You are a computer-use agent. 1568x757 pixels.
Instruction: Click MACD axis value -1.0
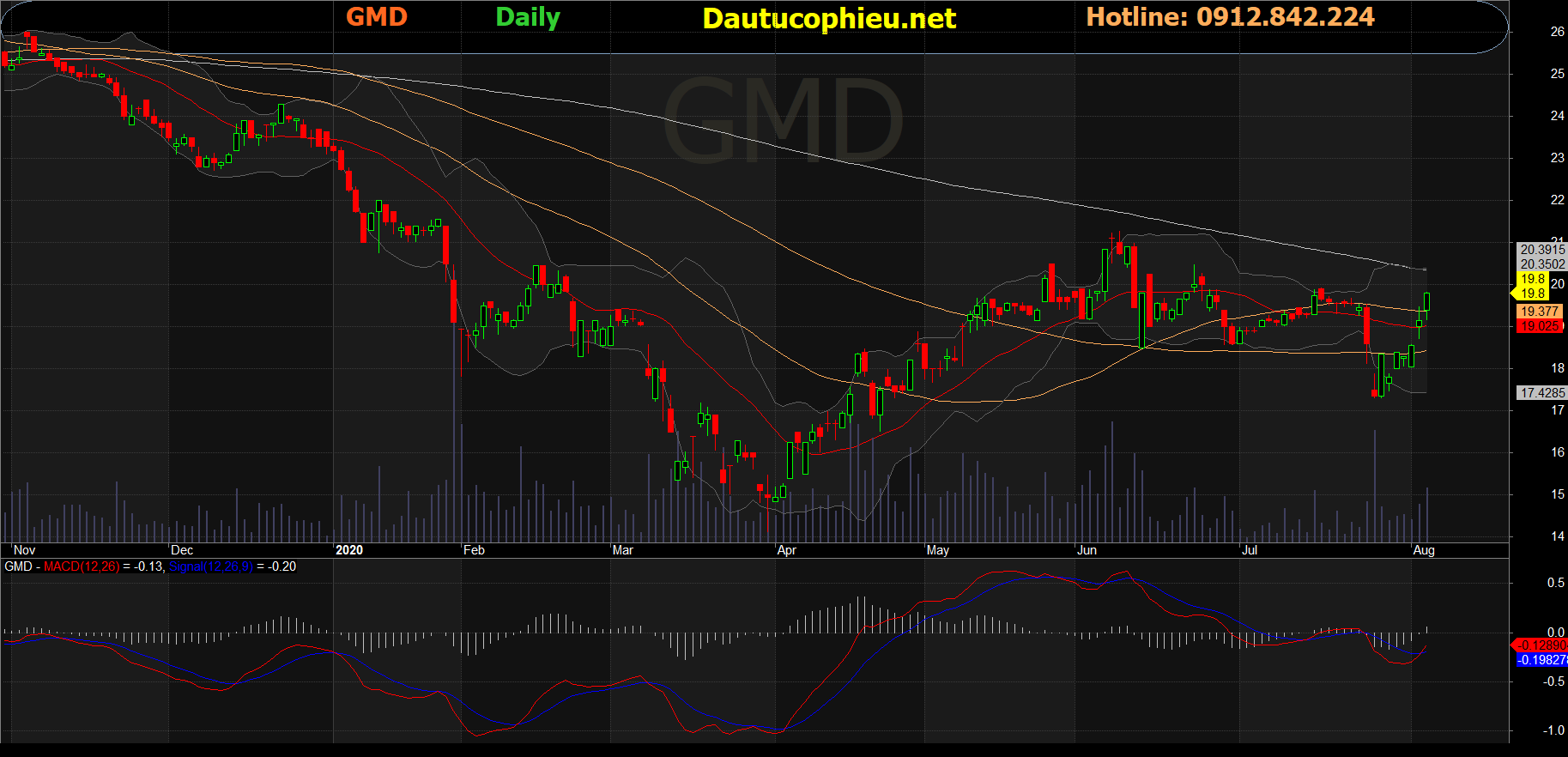point(1553,730)
